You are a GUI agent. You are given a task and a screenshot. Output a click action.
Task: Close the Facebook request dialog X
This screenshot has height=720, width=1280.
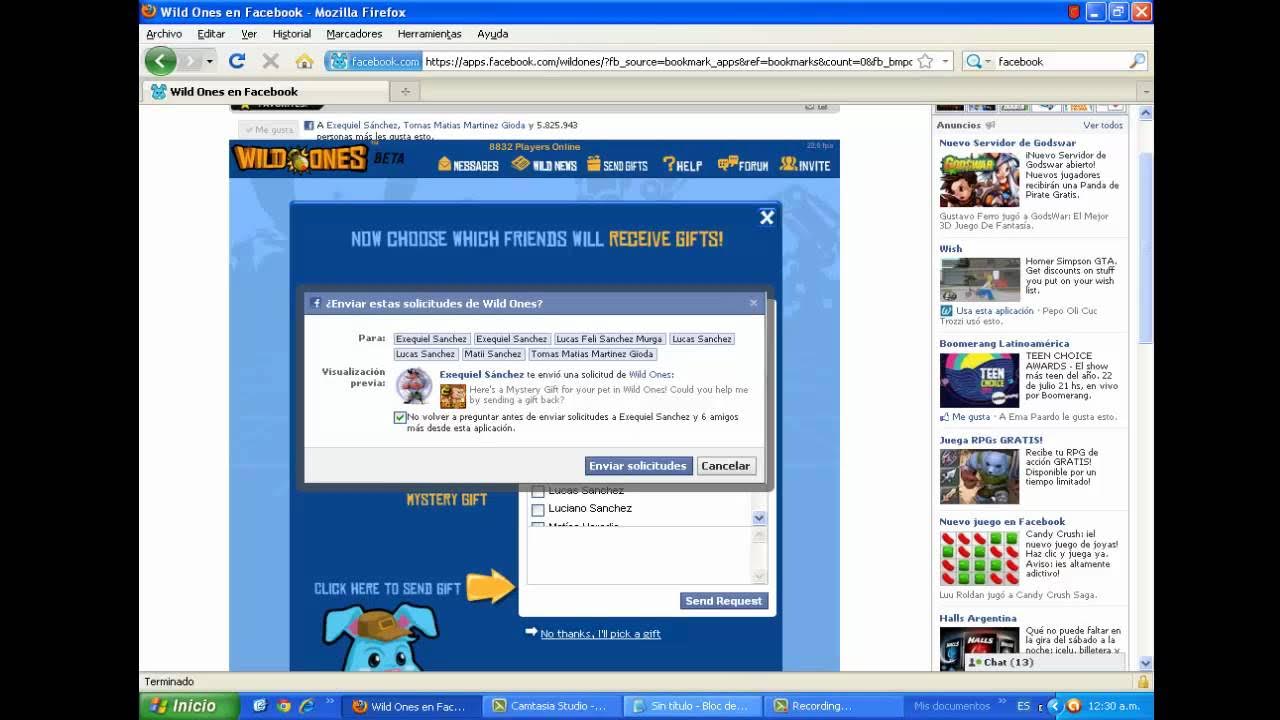(754, 302)
